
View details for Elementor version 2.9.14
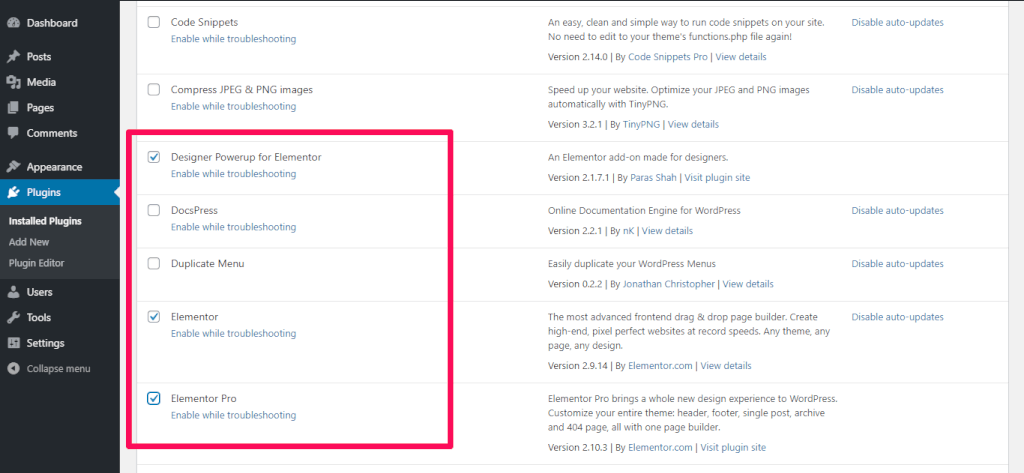pos(726,366)
